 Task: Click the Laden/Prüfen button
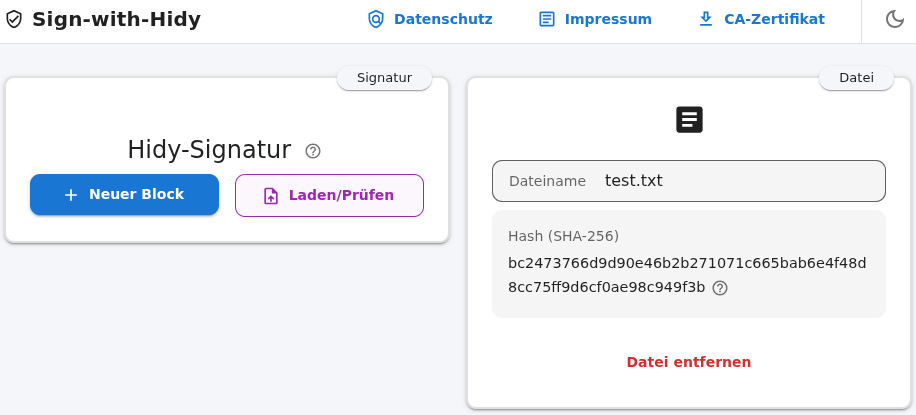329,195
